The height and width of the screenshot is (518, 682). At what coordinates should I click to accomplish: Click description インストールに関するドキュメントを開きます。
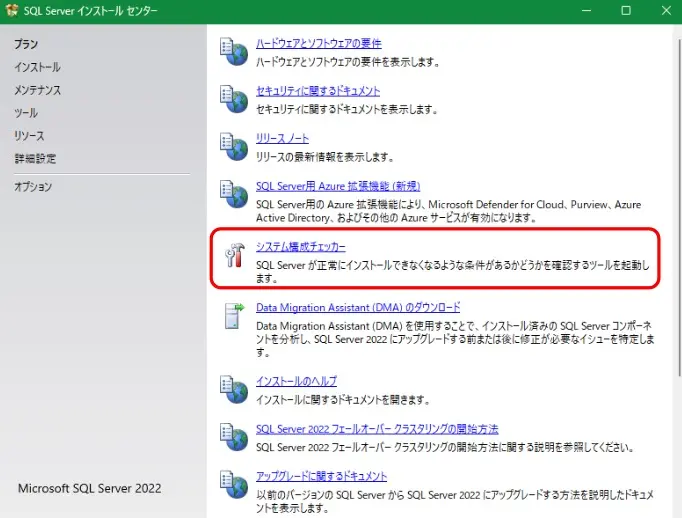click(343, 399)
